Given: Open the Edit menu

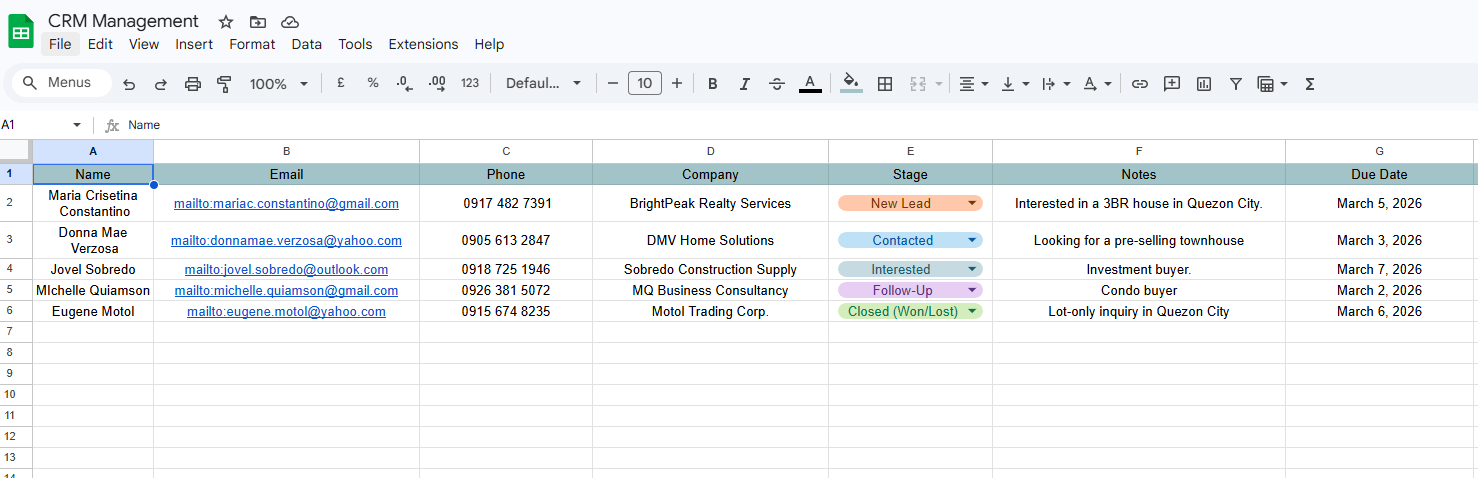Looking at the screenshot, I should point(100,44).
